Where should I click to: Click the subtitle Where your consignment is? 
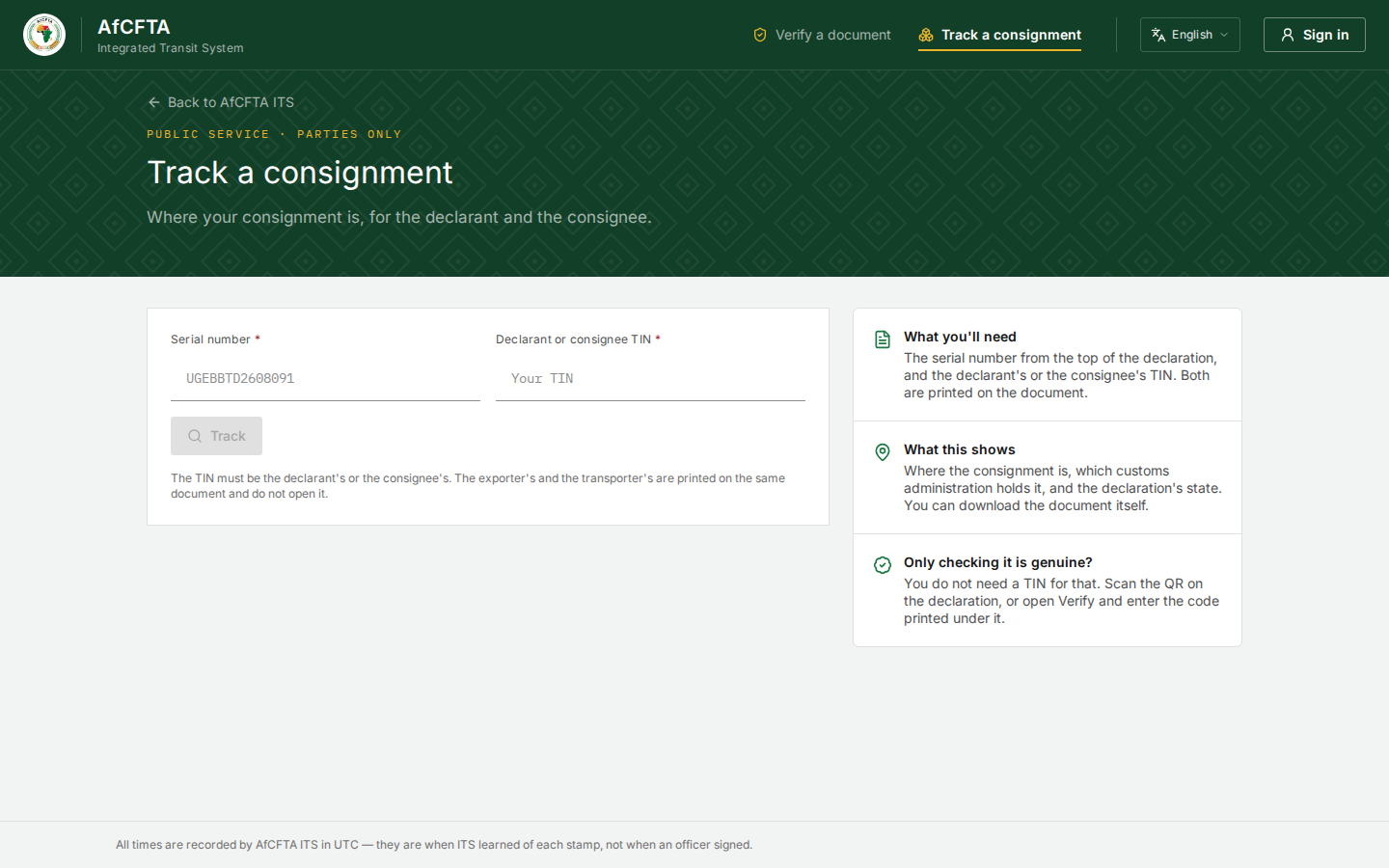[399, 217]
